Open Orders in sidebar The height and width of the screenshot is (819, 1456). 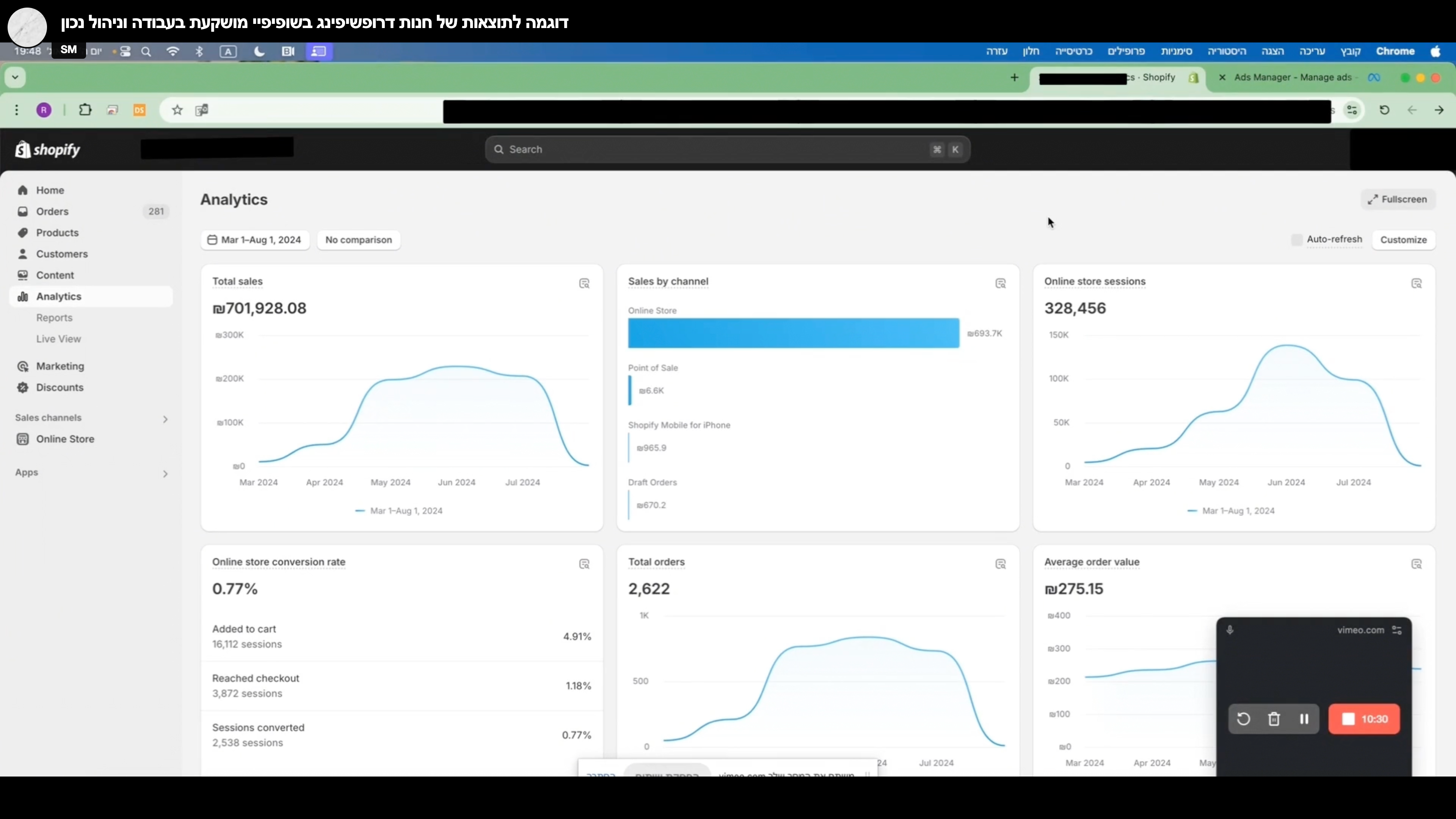[52, 212]
